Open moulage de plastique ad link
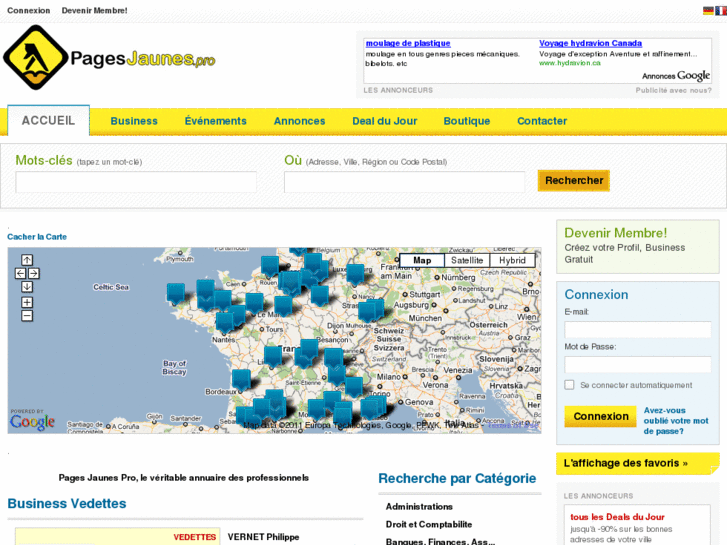 click(408, 43)
